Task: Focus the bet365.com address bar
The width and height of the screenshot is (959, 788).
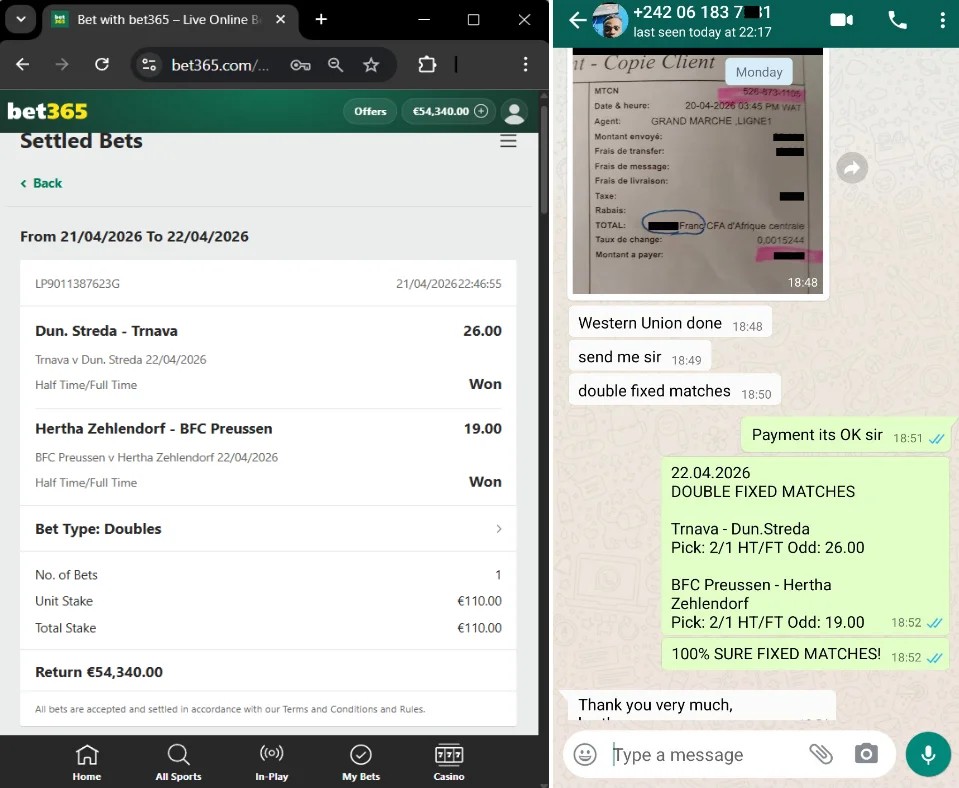Action: 220,65
